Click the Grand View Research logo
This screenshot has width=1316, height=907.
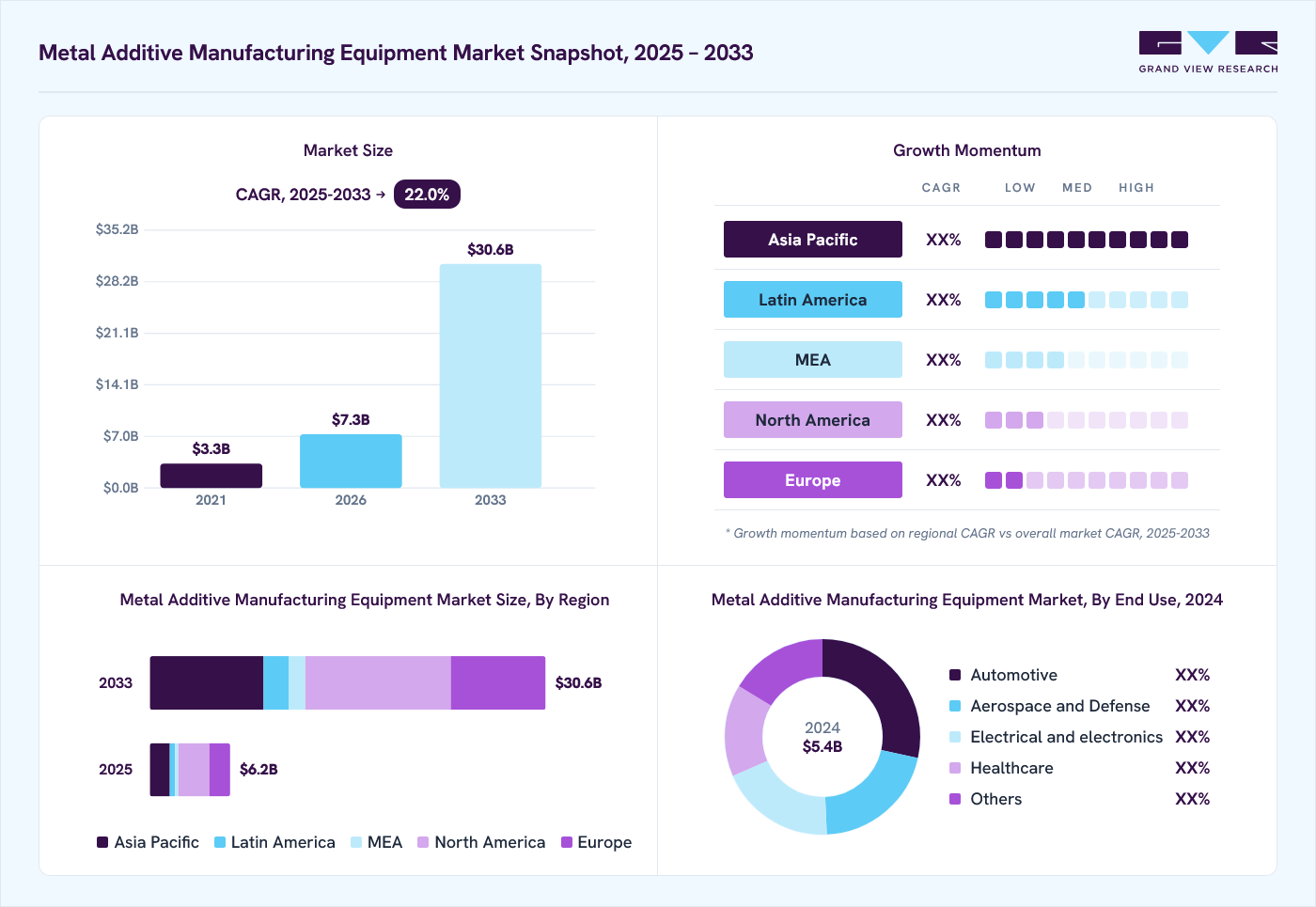pos(1208,53)
